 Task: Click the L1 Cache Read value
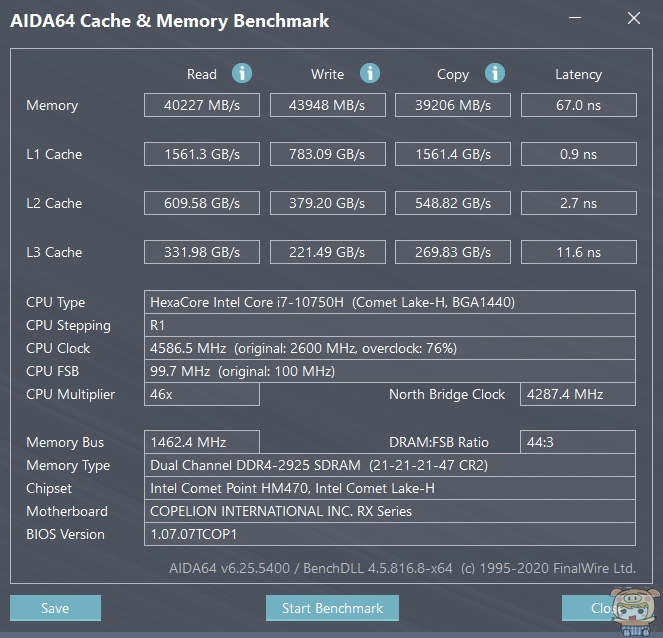(x=202, y=154)
